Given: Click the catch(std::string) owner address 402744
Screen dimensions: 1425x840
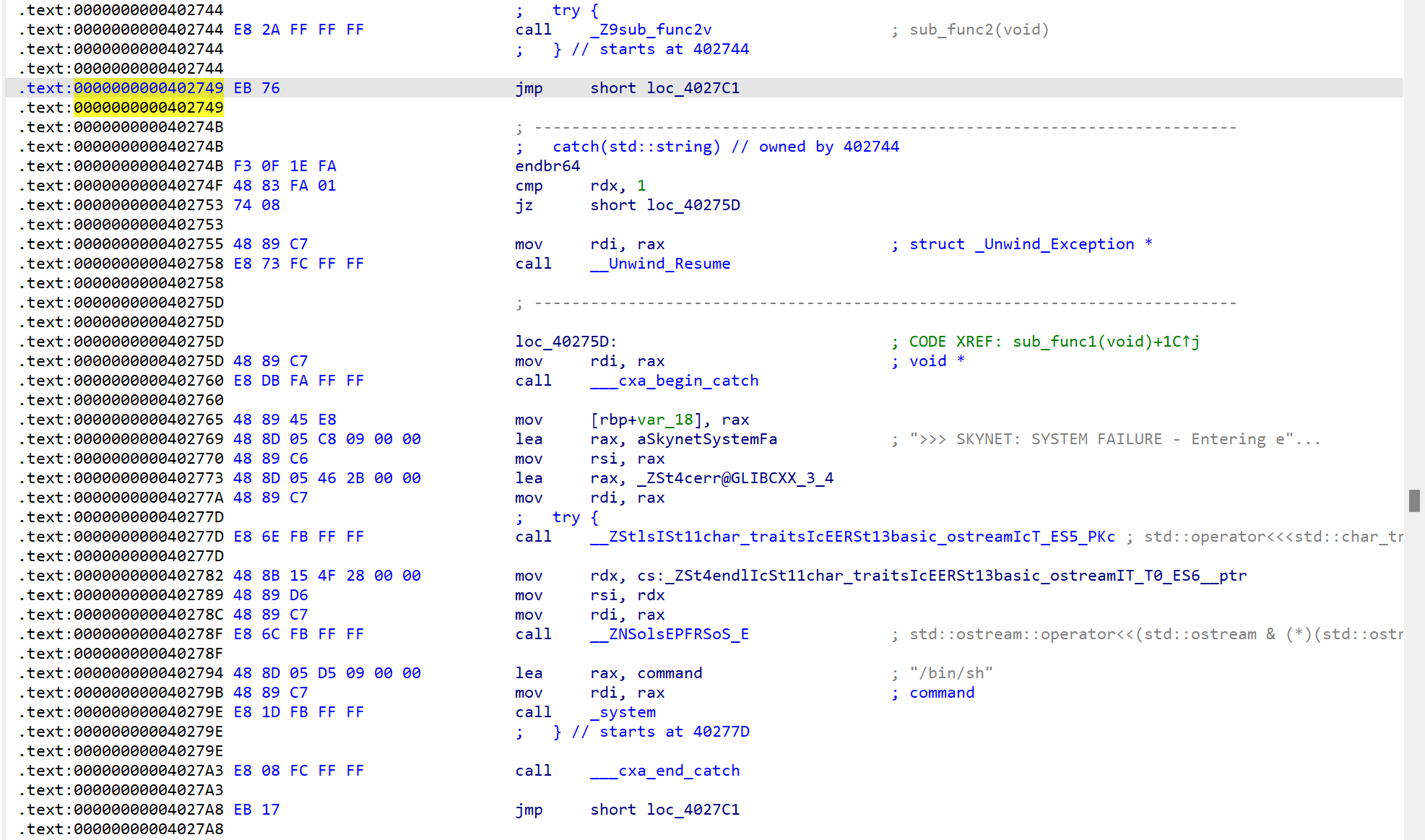Looking at the screenshot, I should pyautogui.click(x=870, y=147).
